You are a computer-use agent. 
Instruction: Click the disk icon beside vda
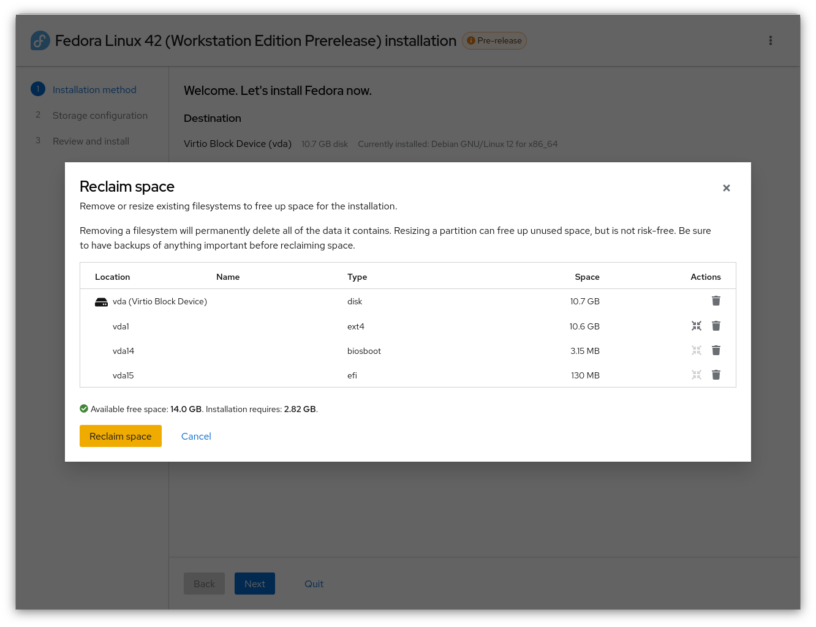[x=100, y=301]
